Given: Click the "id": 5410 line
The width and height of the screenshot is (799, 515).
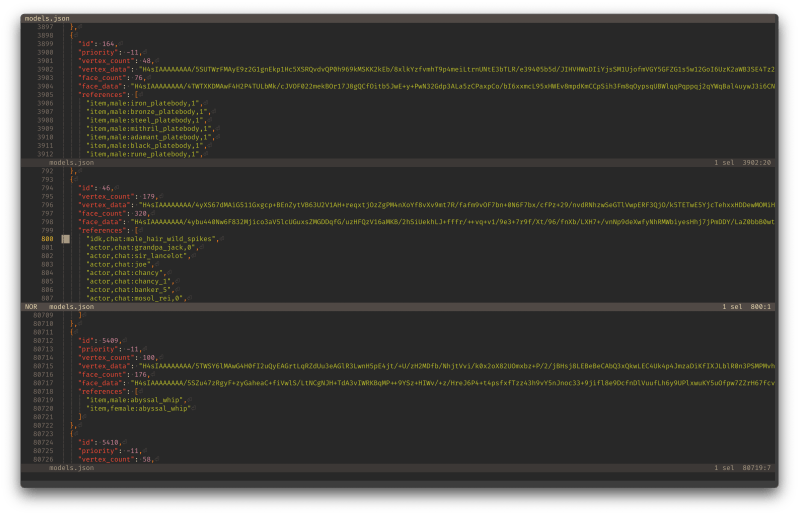Looking at the screenshot, I should pyautogui.click(x=100, y=442).
